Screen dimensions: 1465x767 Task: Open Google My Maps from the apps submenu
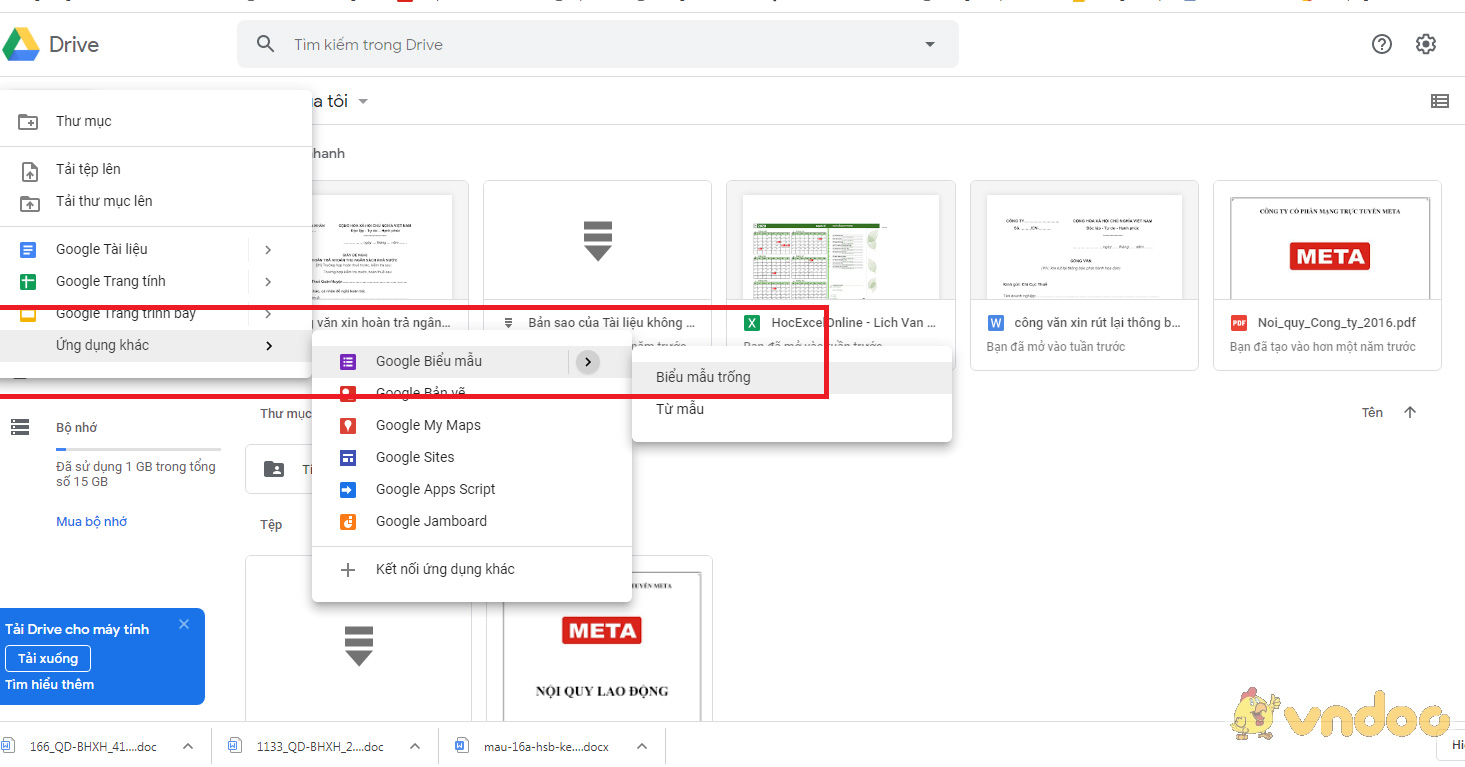(430, 424)
